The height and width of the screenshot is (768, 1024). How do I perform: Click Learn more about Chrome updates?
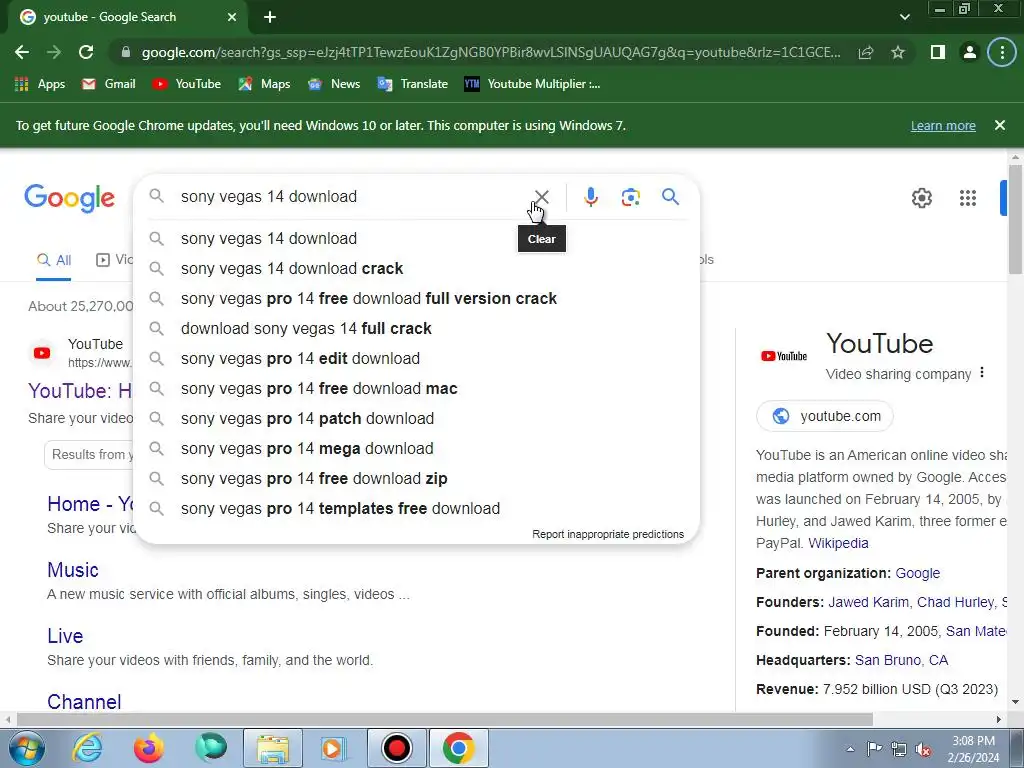pyautogui.click(x=943, y=125)
